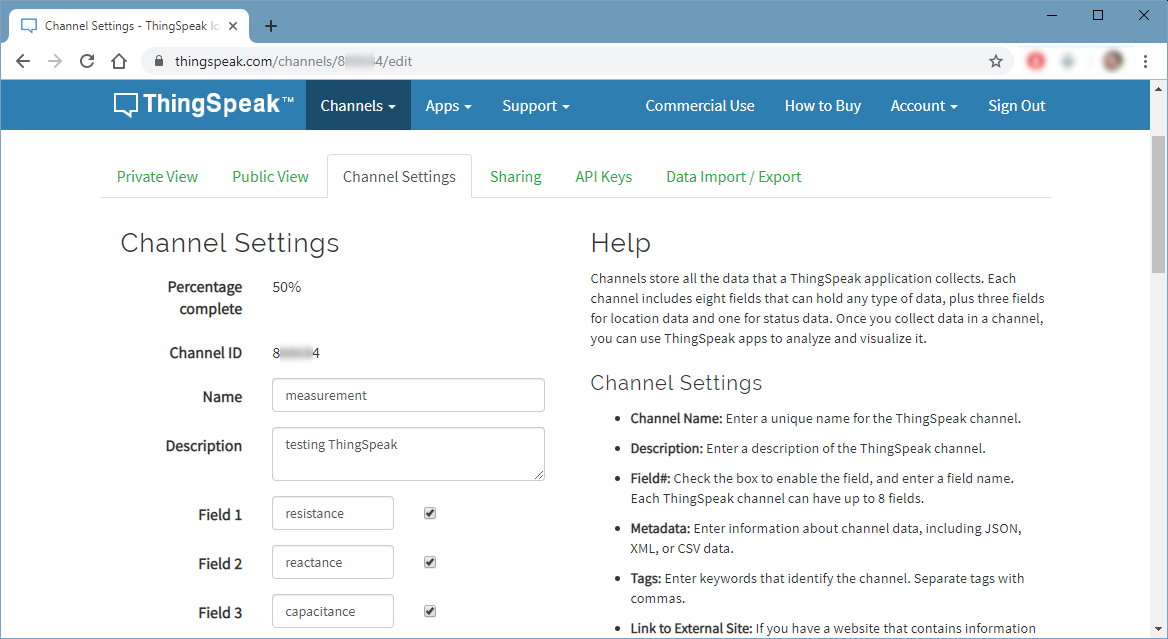View site security padlock info
Image resolution: width=1168 pixels, height=639 pixels.
pyautogui.click(x=159, y=61)
